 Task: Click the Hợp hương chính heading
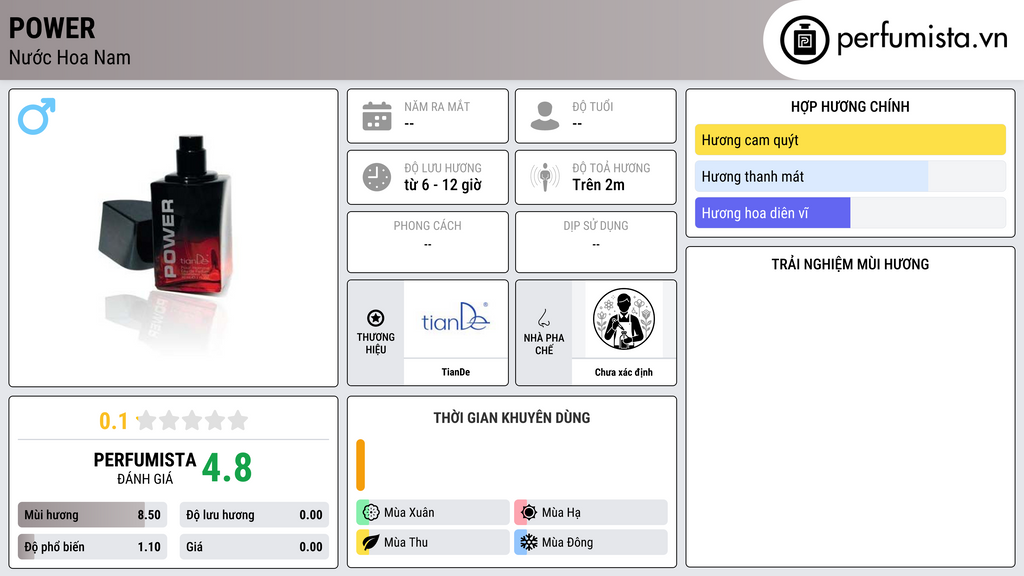[850, 106]
